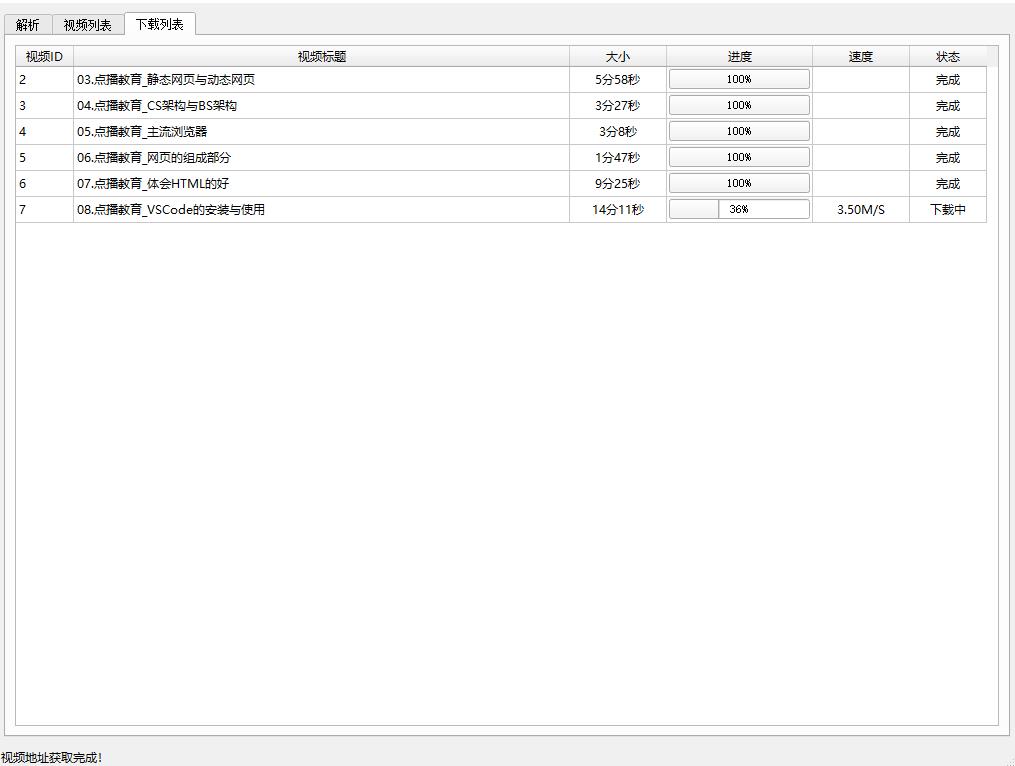This screenshot has height=766, width=1015.
Task: Click the 3分8秒 size cell
Action: coord(618,131)
